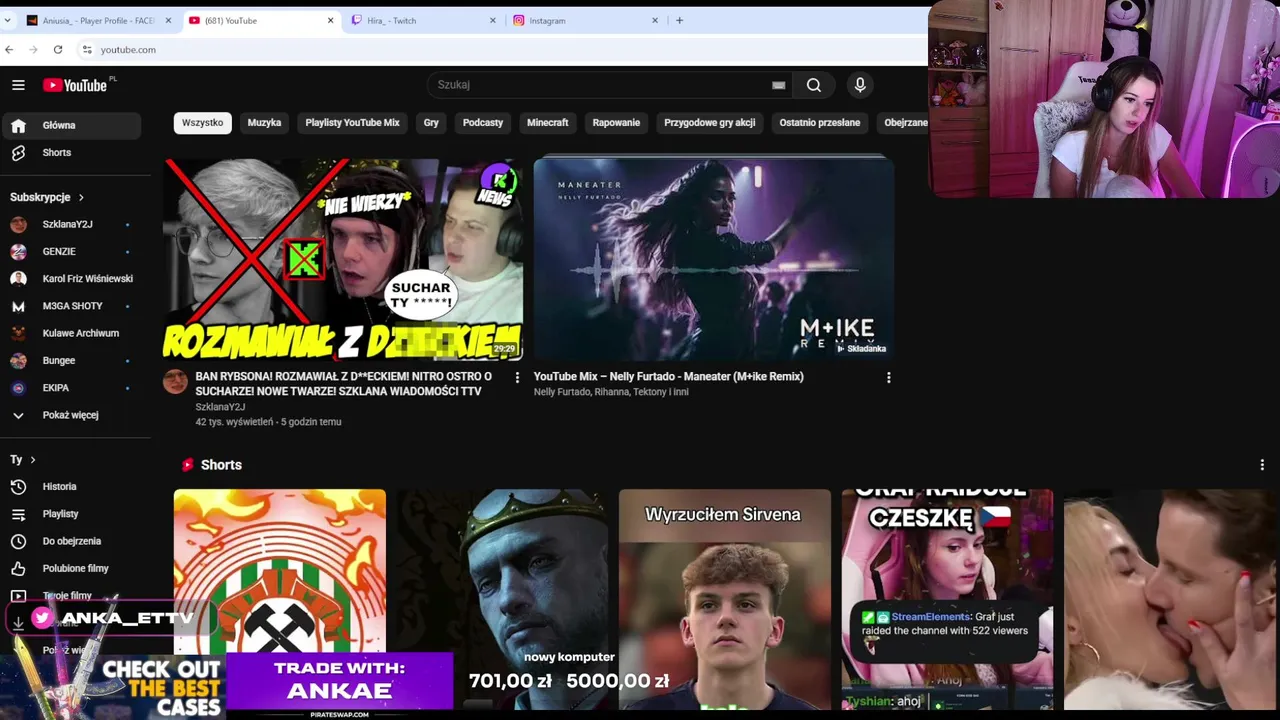Open Nelly Furtado Maneater mix thumbnail
The height and width of the screenshot is (720, 1280).
click(713, 258)
